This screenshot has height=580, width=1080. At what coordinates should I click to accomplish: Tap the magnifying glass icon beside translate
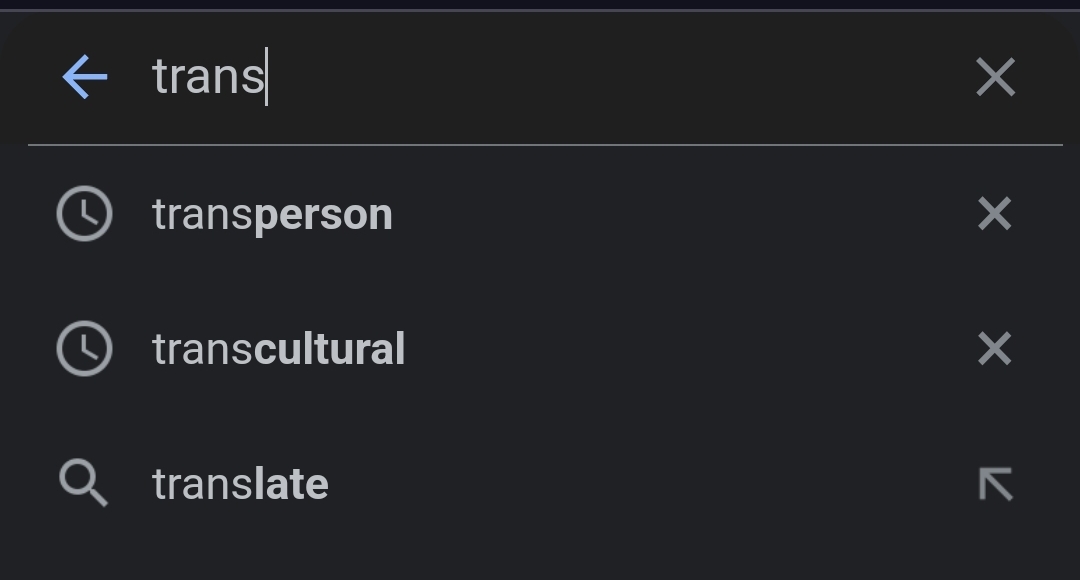85,483
